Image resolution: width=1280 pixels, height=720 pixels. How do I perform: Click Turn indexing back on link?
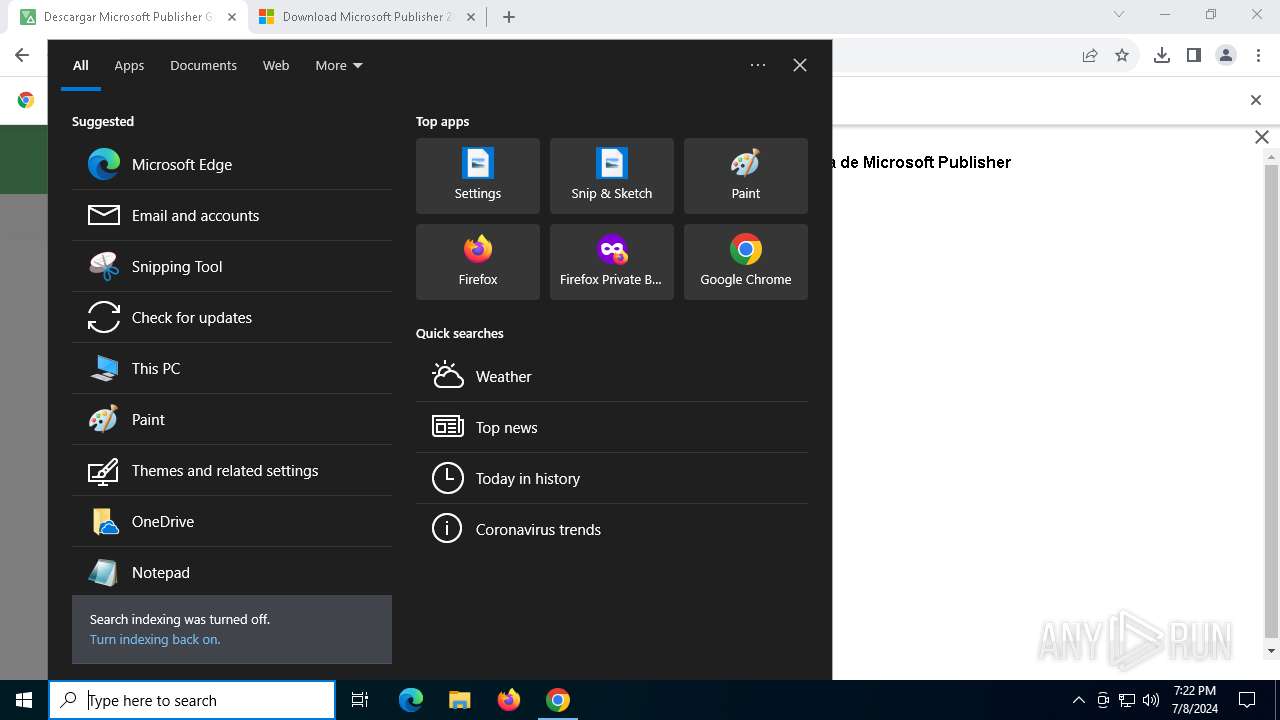pos(155,639)
